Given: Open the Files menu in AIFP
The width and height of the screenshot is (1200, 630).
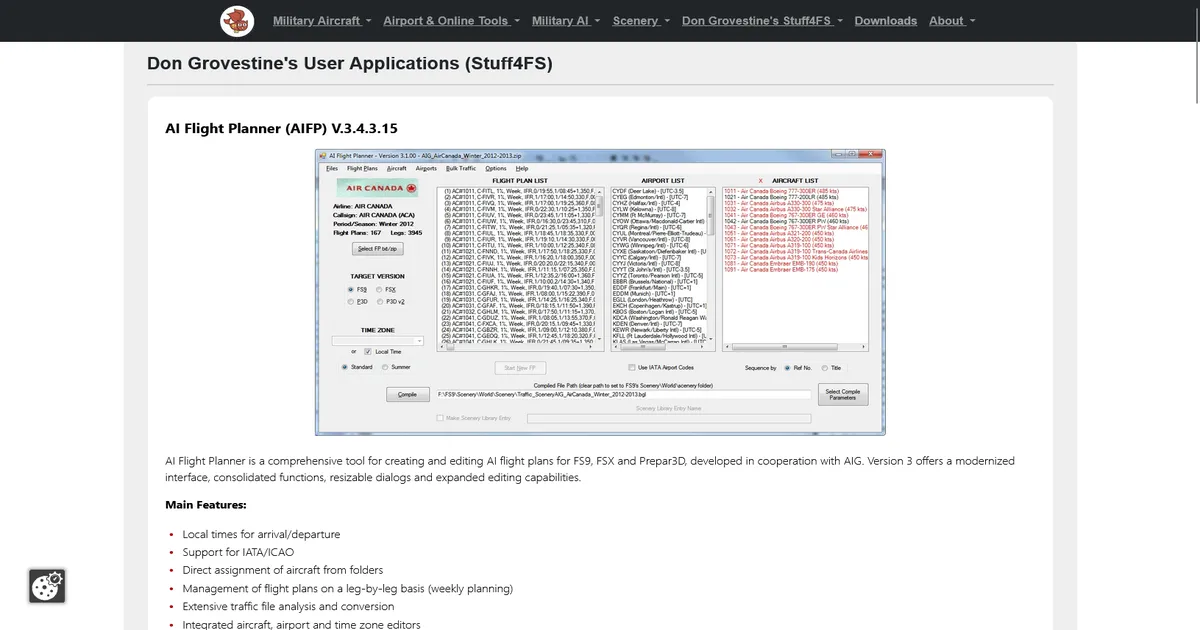Looking at the screenshot, I should pos(332,168).
